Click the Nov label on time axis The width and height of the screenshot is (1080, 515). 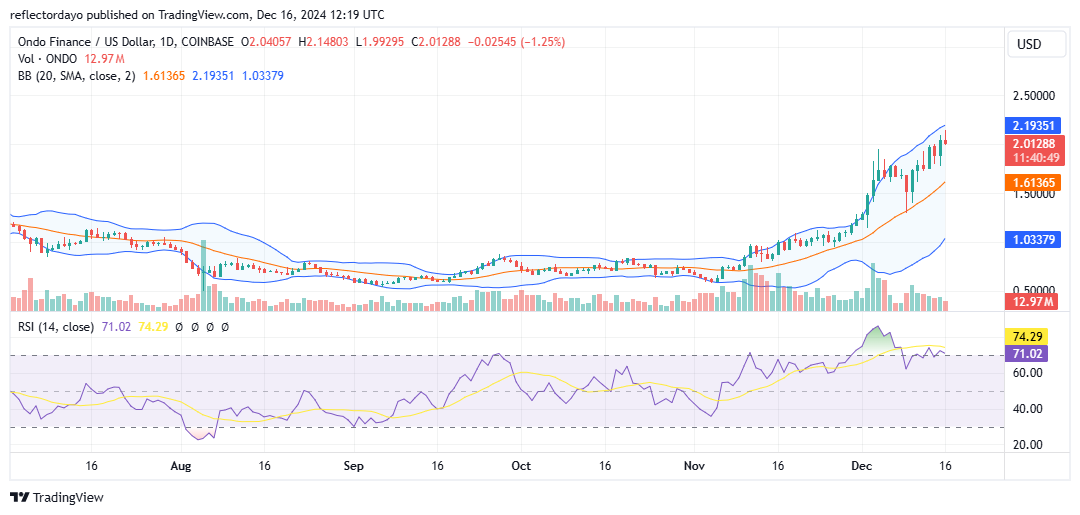[694, 465]
